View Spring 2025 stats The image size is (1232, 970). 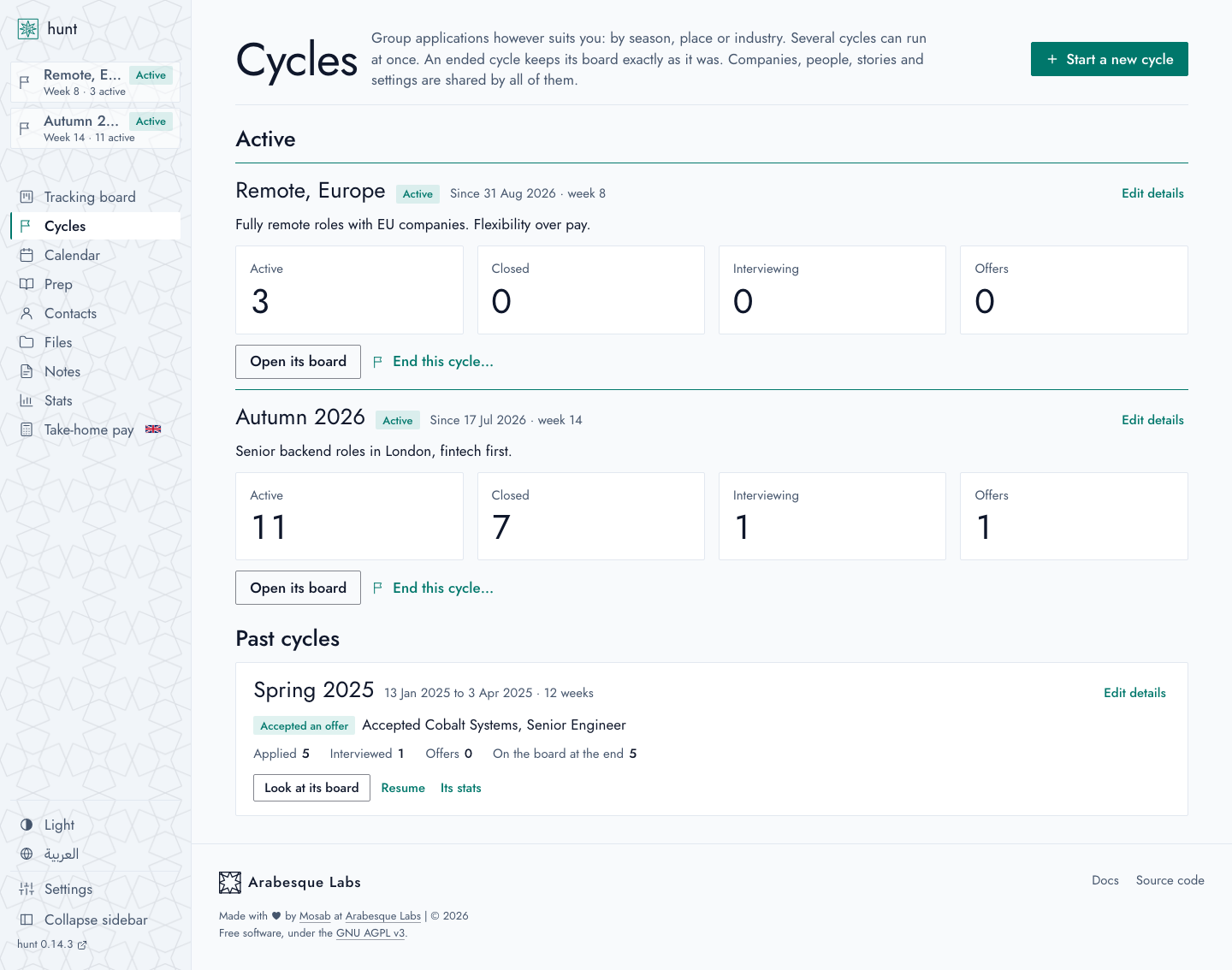pyautogui.click(x=461, y=788)
